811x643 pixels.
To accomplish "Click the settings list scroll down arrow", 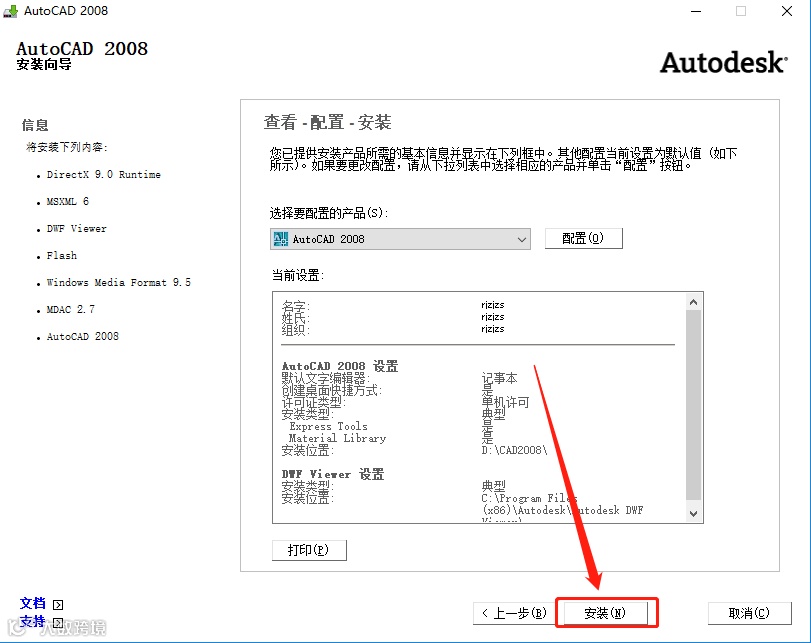I will tap(694, 514).
